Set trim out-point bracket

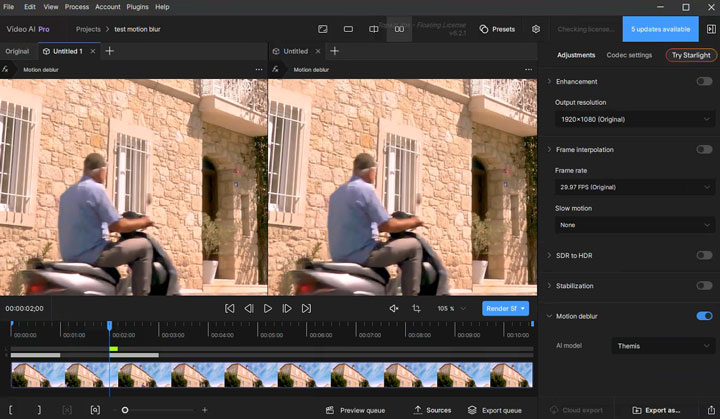(x=39, y=410)
